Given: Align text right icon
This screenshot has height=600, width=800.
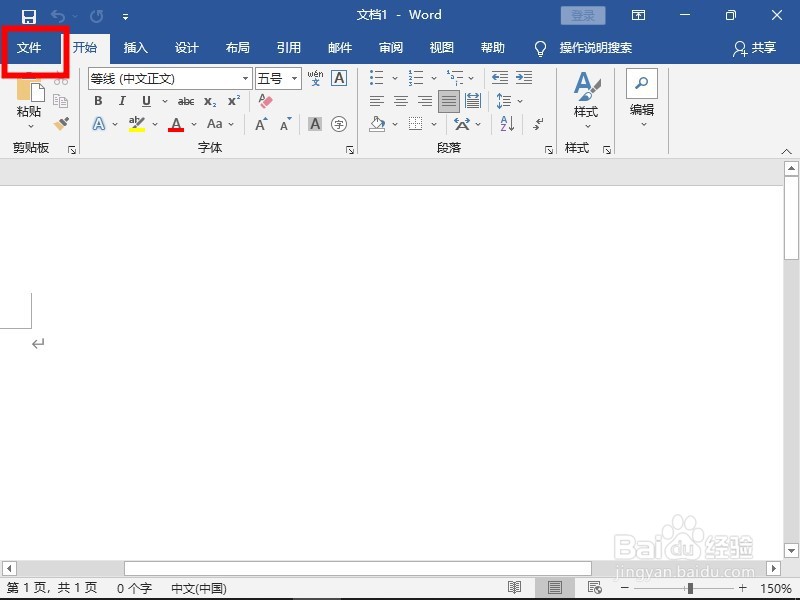Looking at the screenshot, I should click(425, 101).
